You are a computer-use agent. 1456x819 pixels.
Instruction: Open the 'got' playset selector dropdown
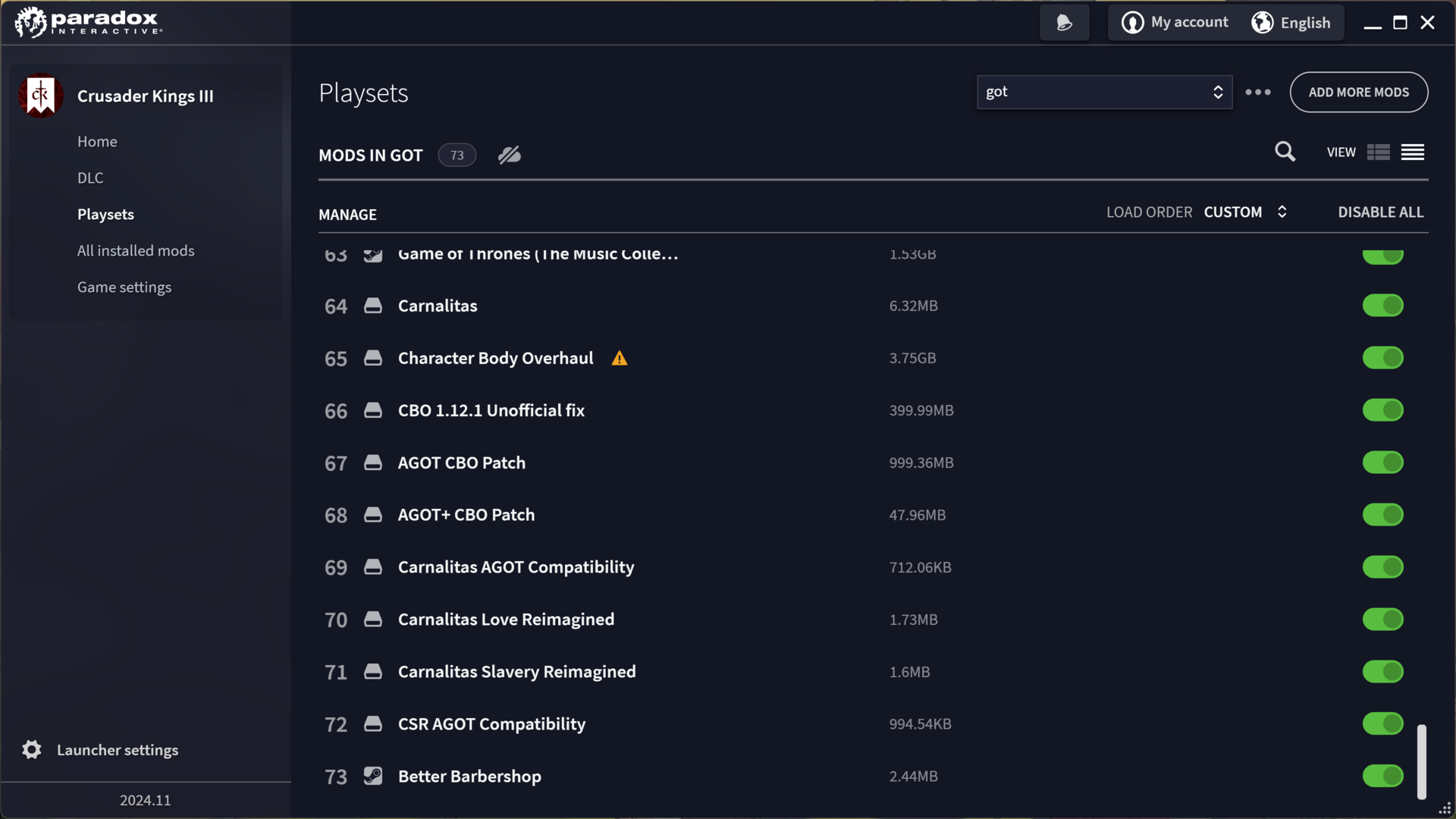point(1104,92)
